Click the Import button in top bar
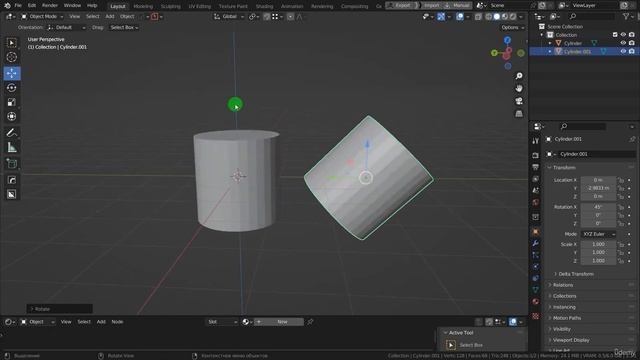Image resolution: width=640 pixels, height=360 pixels. (x=432, y=5)
